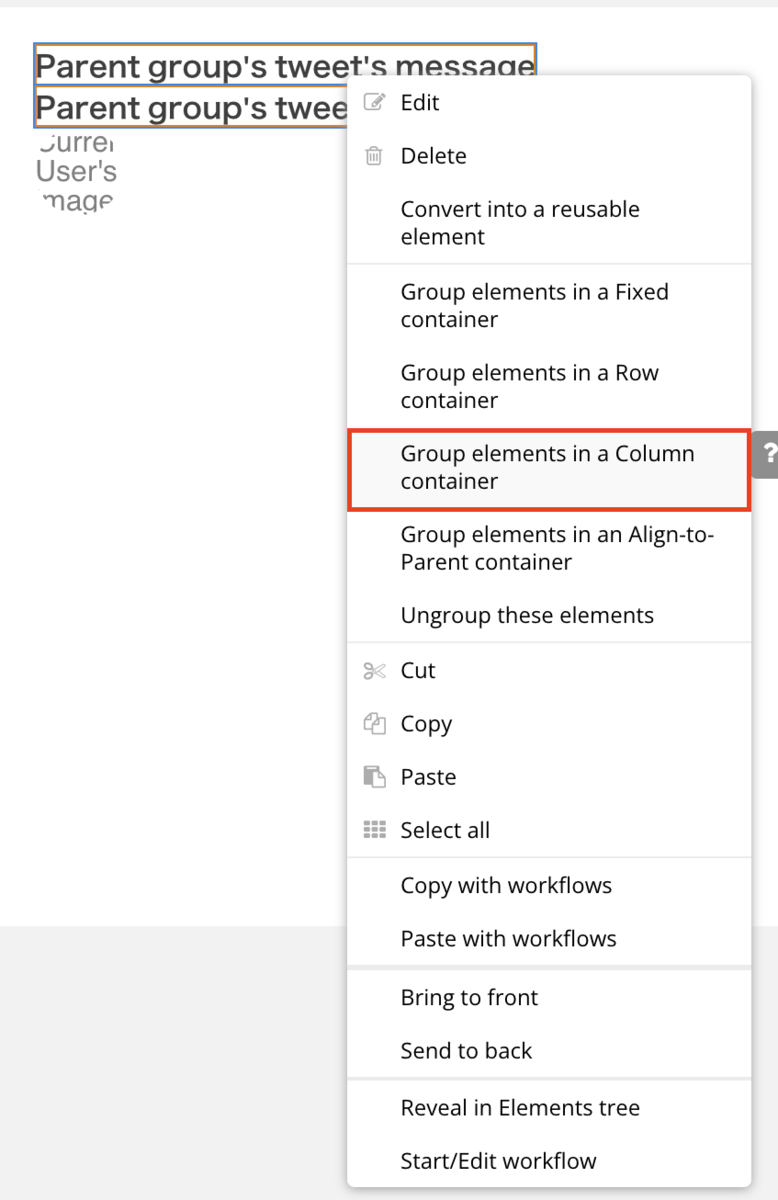Choose Convert into a reusable element
The width and height of the screenshot is (778, 1200).
point(549,223)
